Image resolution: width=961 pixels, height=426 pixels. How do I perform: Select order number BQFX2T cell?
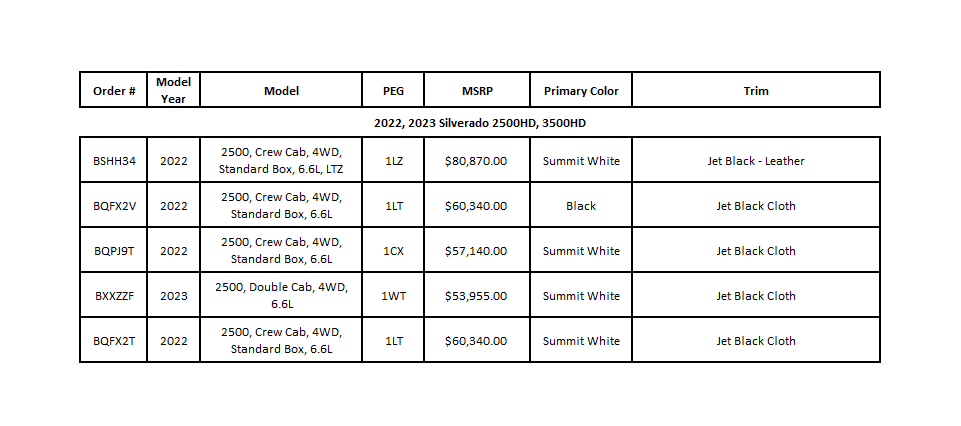coord(113,340)
